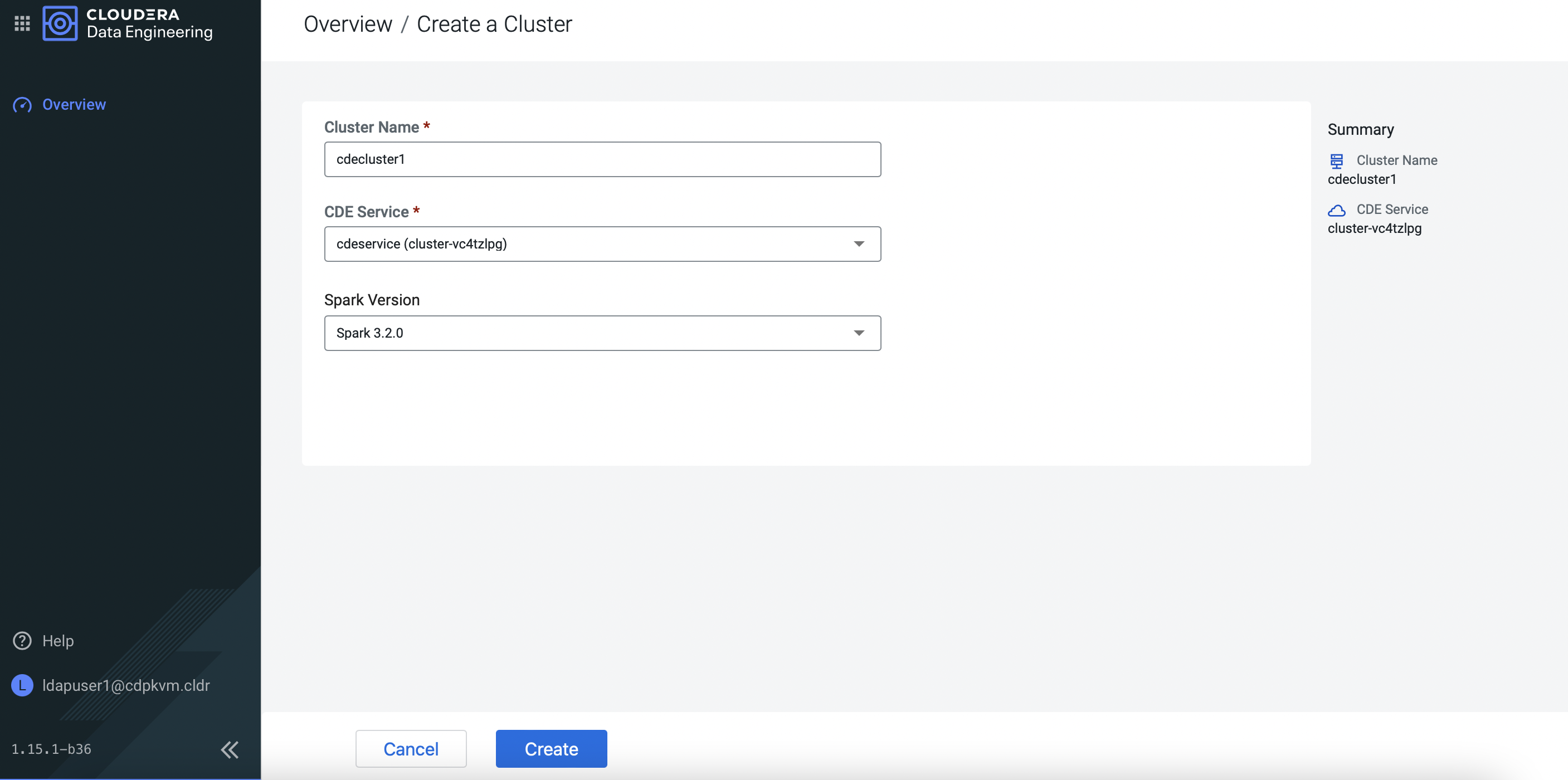The height and width of the screenshot is (780, 1568).
Task: Expand the CDE Service dropdown arrow
Action: pyautogui.click(x=858, y=244)
